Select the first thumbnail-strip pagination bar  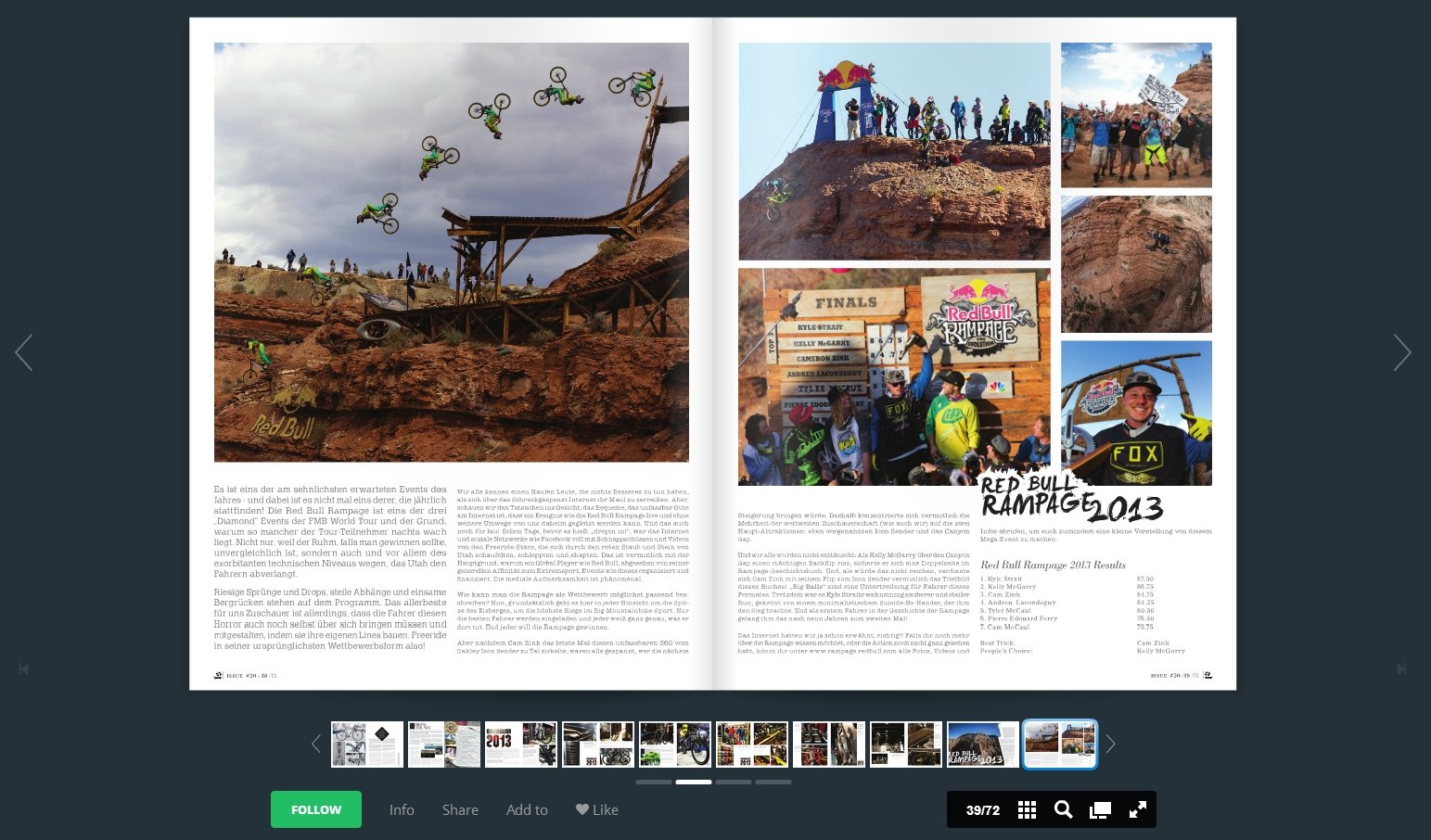click(654, 783)
